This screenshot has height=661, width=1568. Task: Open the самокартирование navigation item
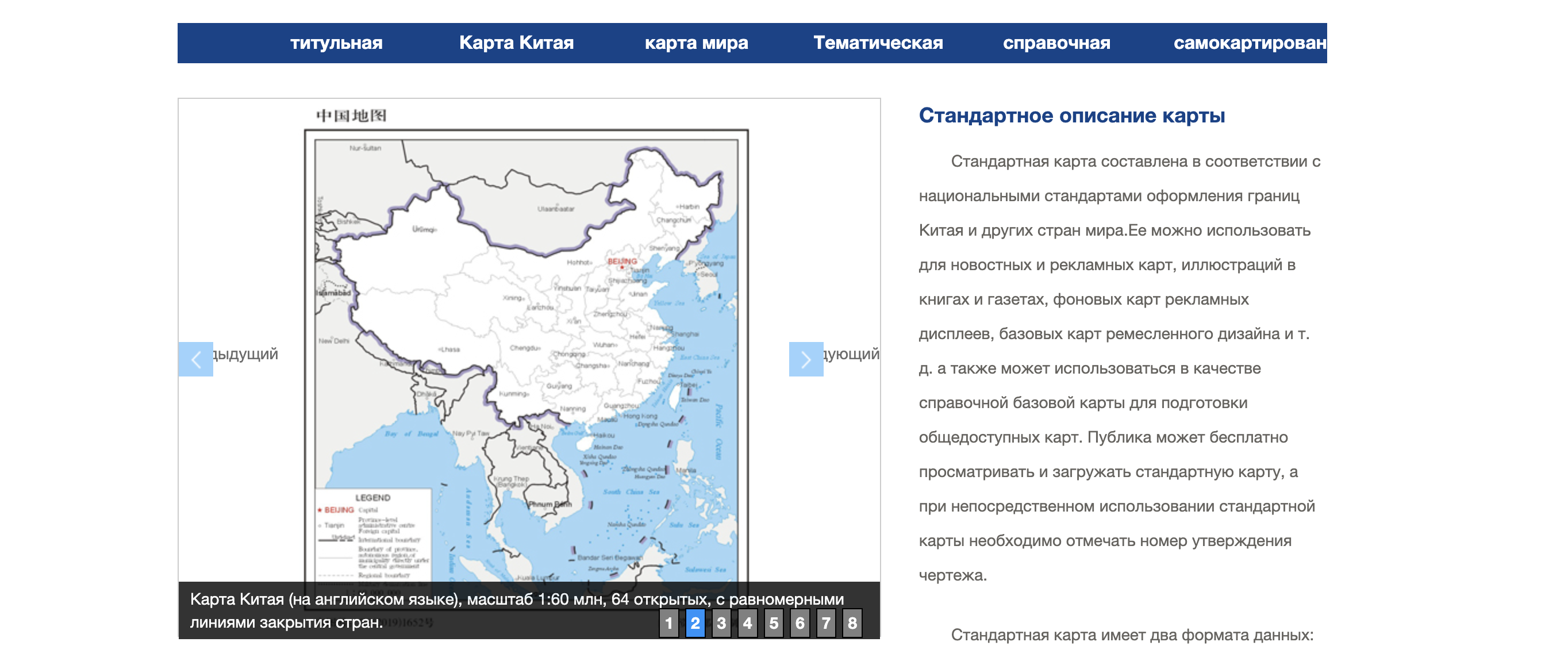point(1249,43)
